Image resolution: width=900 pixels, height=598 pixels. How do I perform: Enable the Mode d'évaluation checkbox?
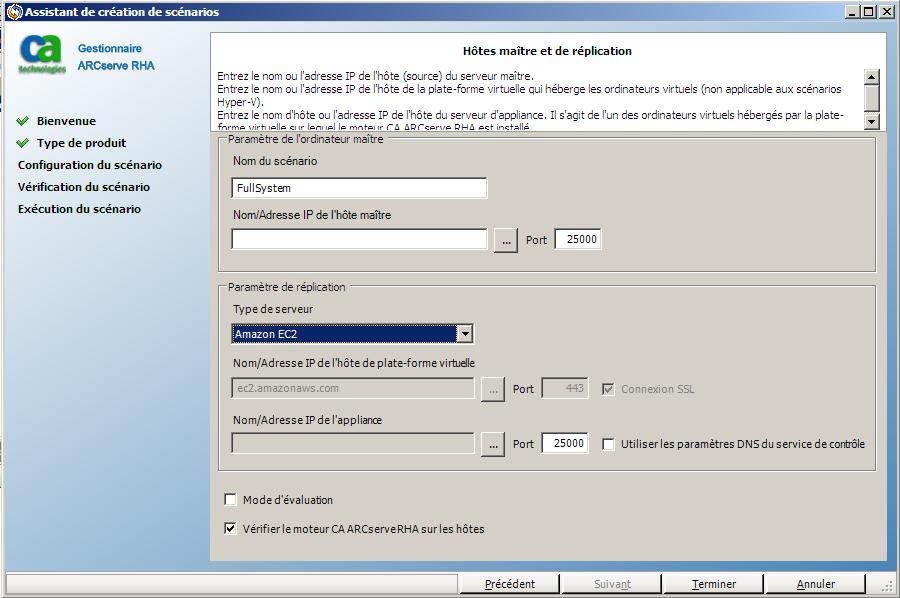click(x=230, y=499)
